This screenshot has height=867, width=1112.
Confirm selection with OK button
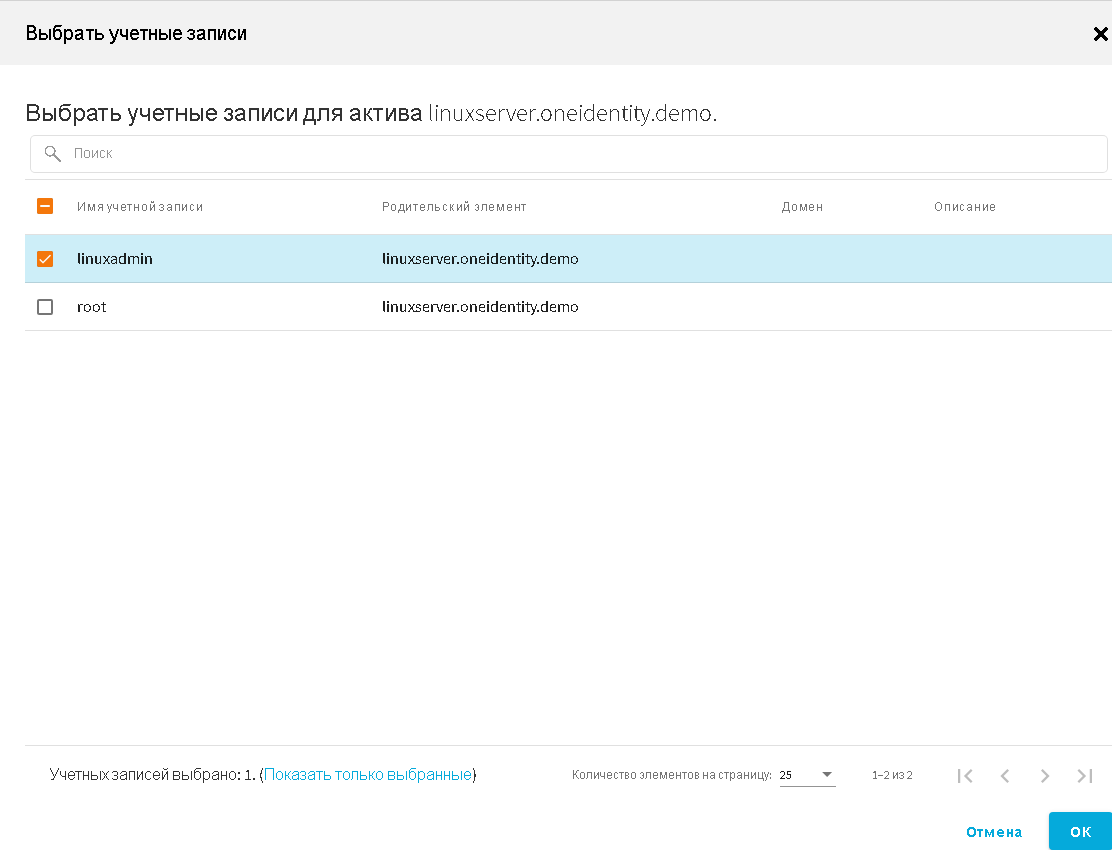(x=1080, y=831)
